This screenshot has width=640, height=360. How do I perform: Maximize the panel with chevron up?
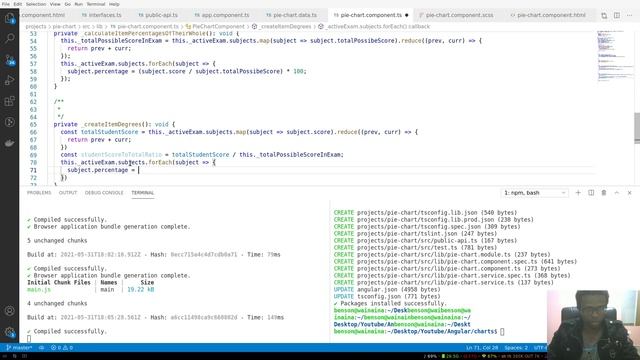[617, 193]
